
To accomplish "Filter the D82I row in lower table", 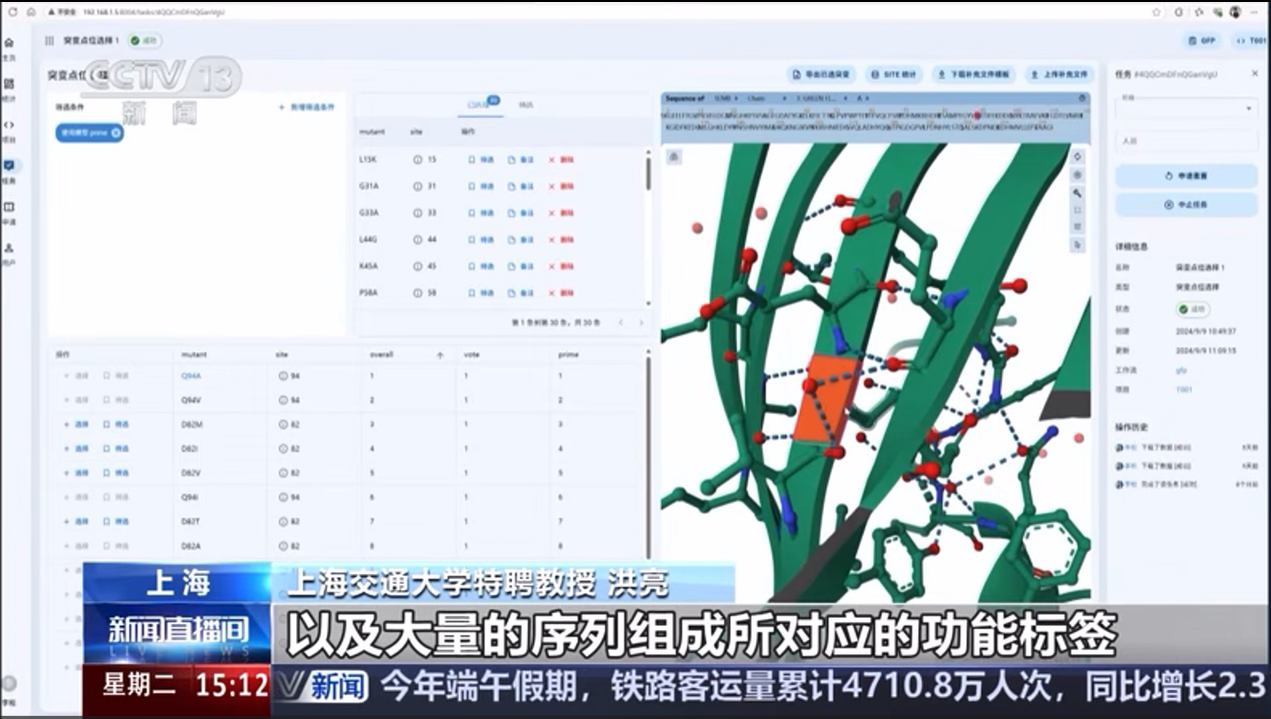I will 116,448.
